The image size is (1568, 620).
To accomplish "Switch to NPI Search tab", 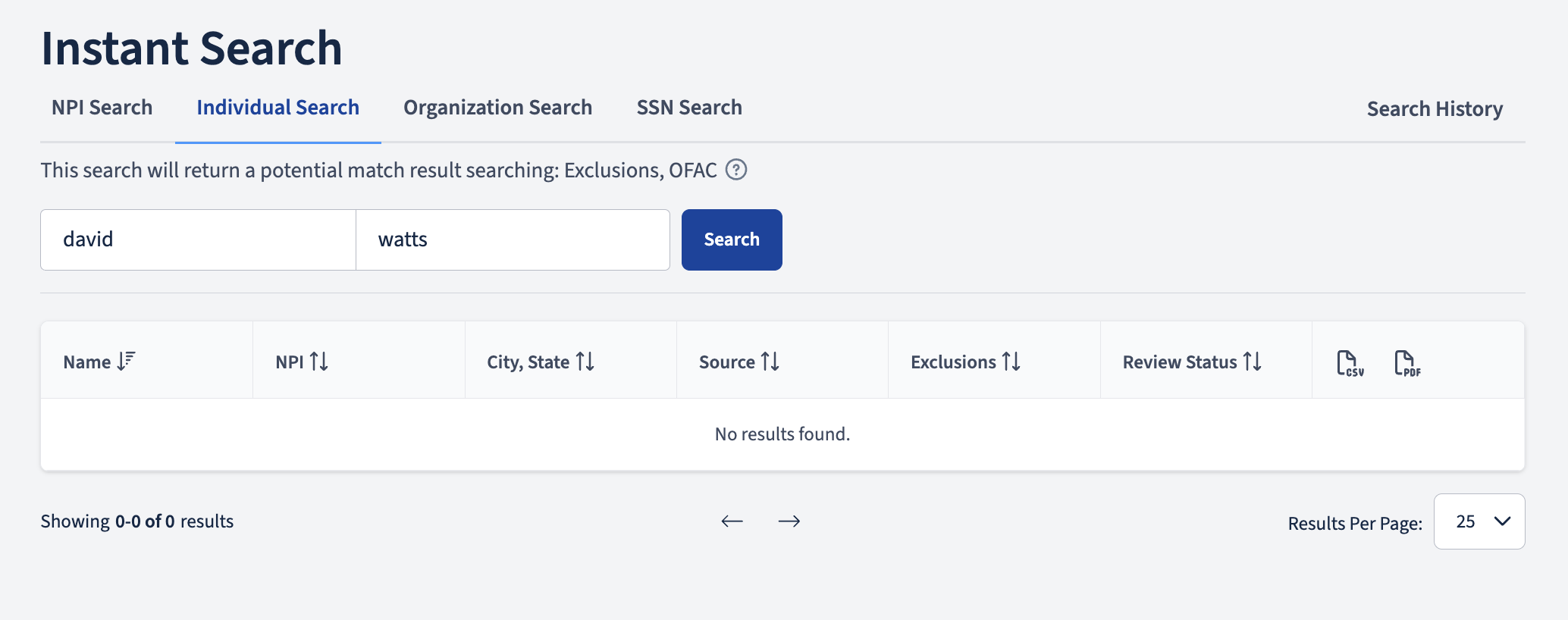I will 102,108.
